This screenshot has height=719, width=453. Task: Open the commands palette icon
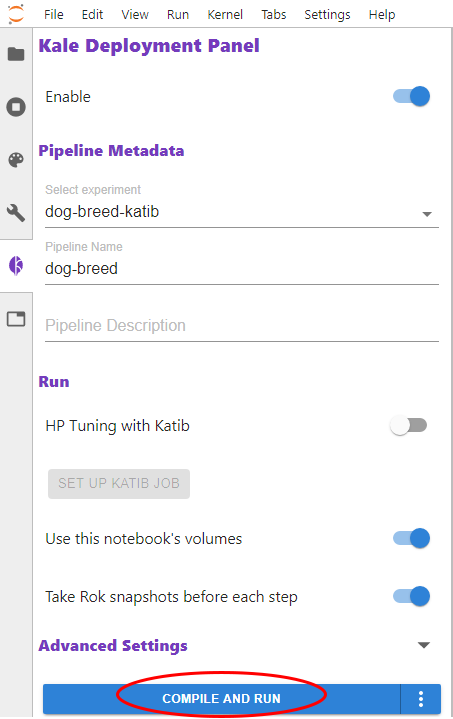tap(16, 160)
